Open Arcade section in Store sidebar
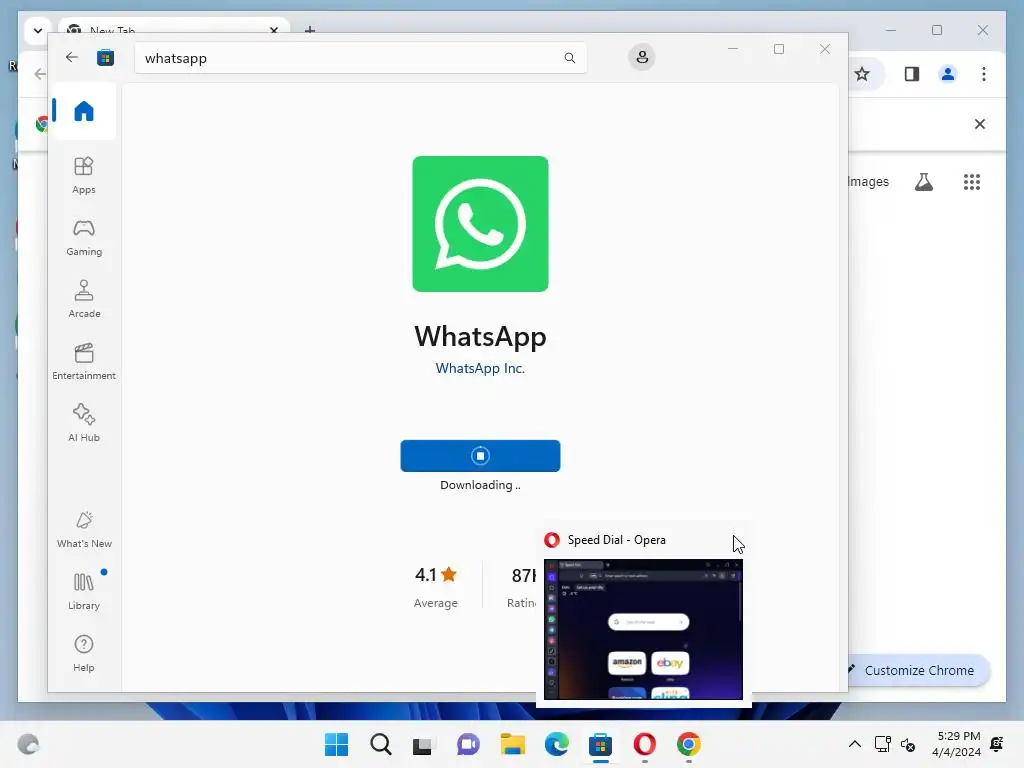1024x768 pixels. click(84, 299)
